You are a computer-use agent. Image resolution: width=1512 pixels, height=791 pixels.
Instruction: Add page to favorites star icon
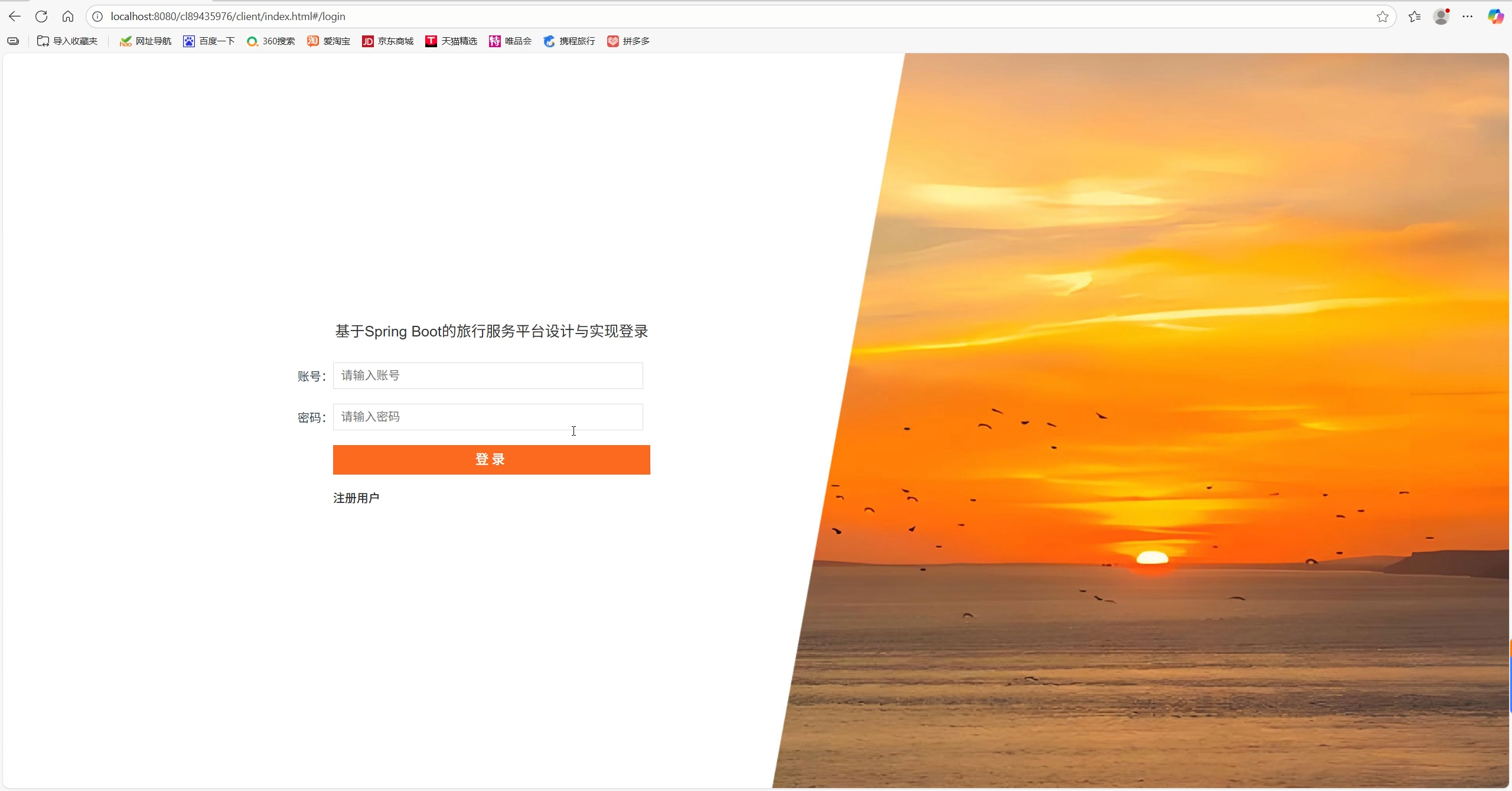point(1382,17)
